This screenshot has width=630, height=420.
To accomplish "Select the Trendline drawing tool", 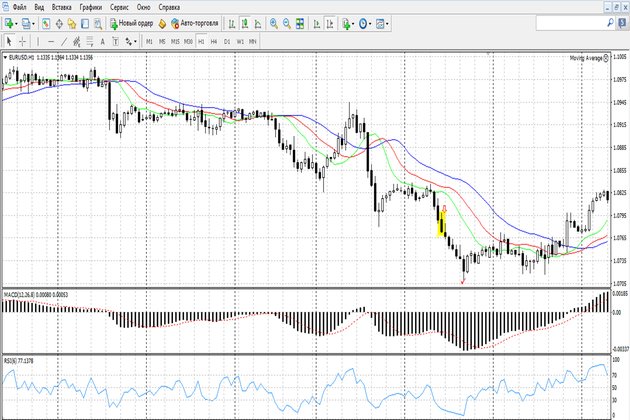I will pyautogui.click(x=64, y=41).
